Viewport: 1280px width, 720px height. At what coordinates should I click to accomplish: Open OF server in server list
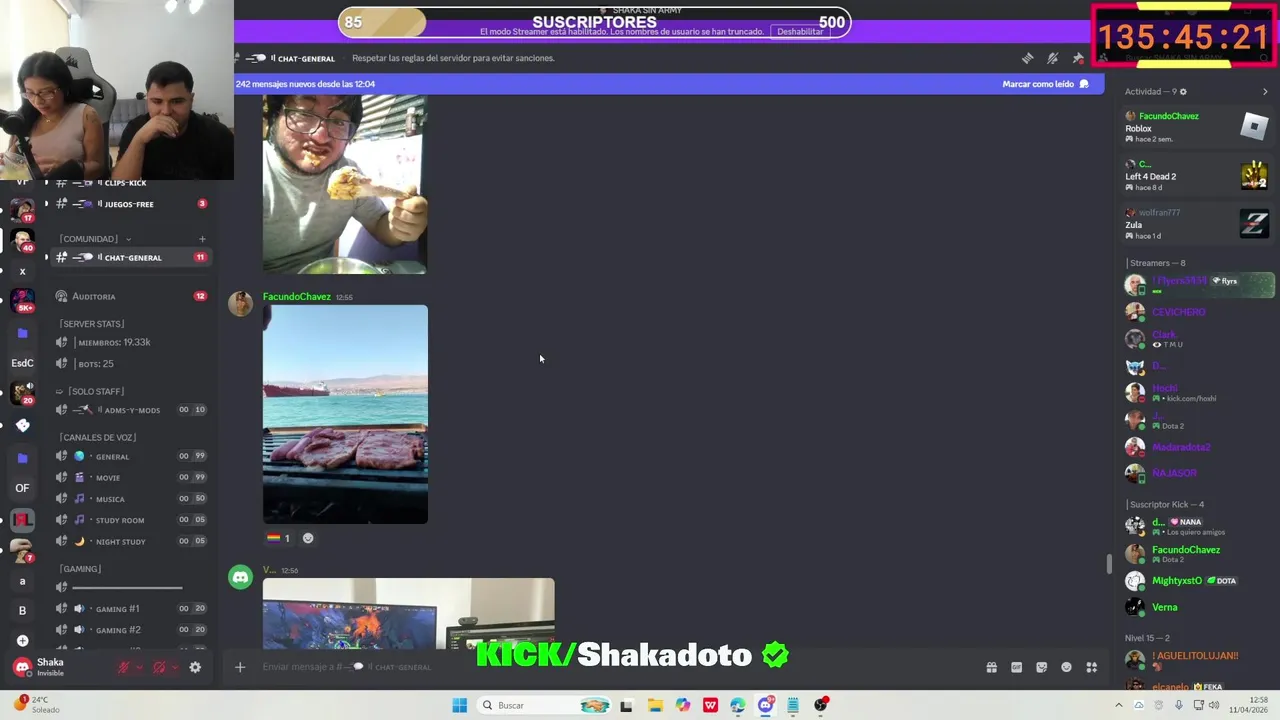(x=22, y=488)
